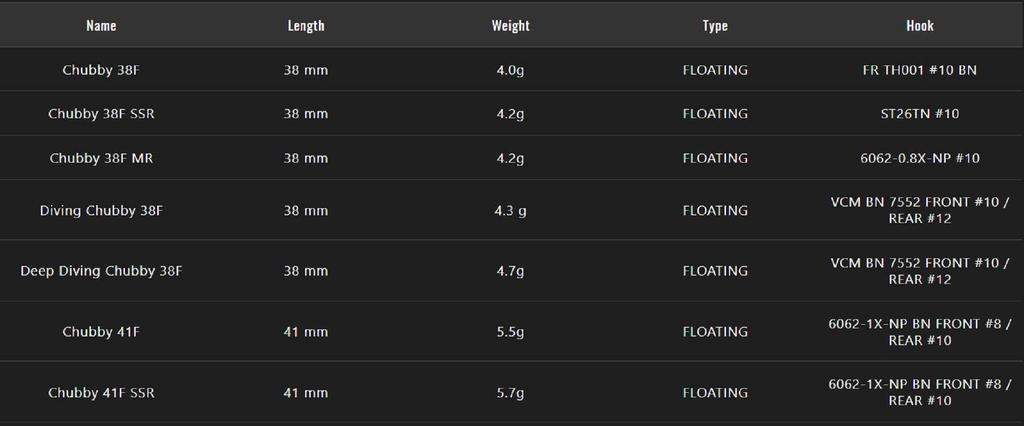Click the Deep Diving Chubby 38F name
The image size is (1024, 426).
pyautogui.click(x=101, y=271)
